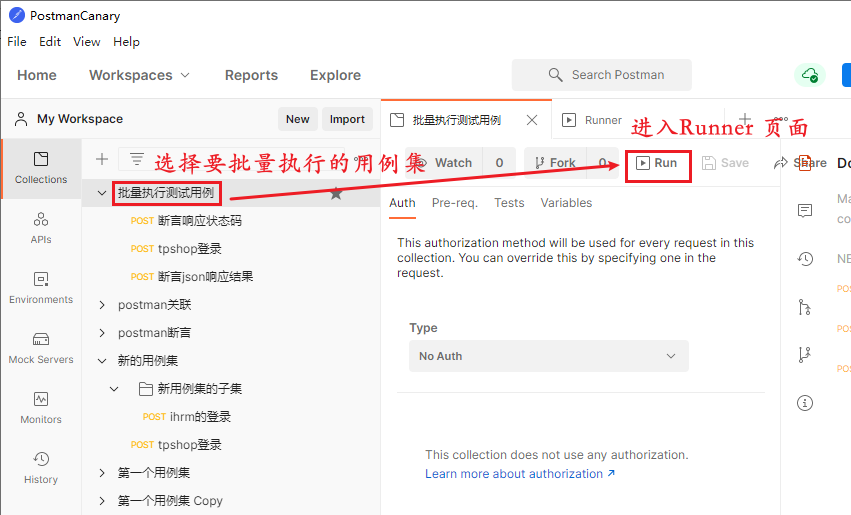Open My Workspace header
851x515 pixels.
point(69,119)
